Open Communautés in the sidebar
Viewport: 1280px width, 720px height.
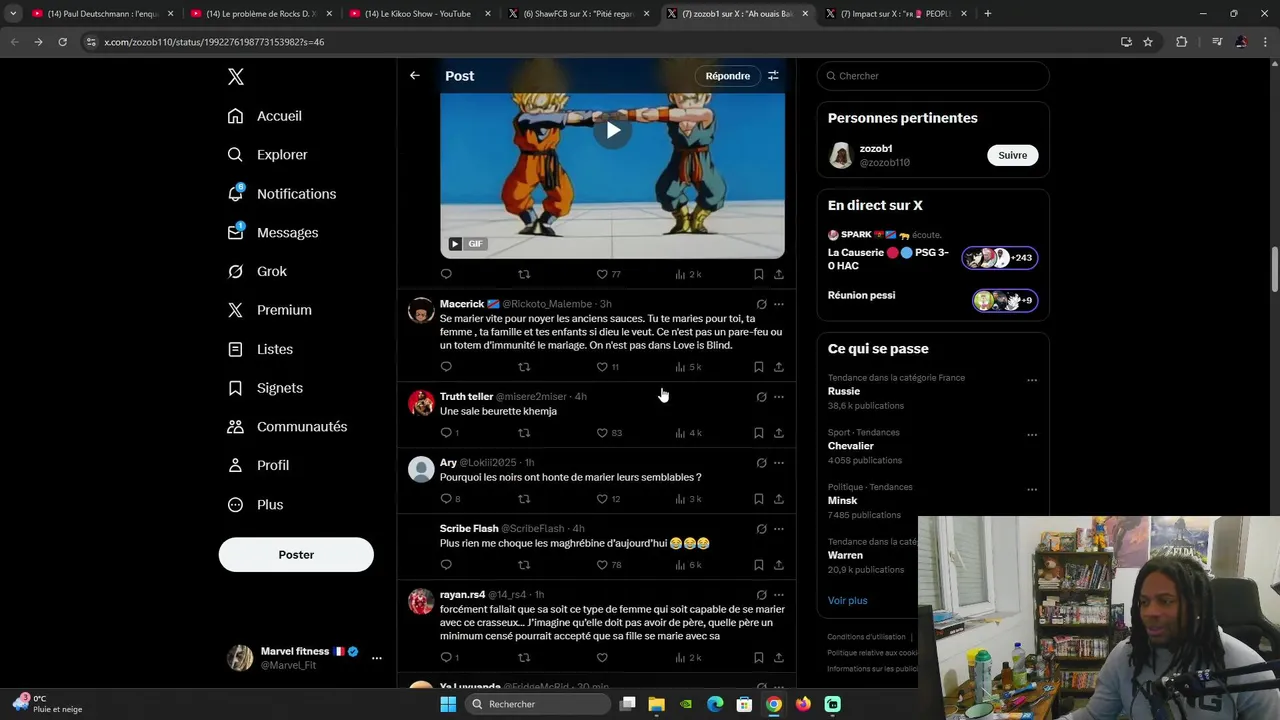(x=288, y=427)
